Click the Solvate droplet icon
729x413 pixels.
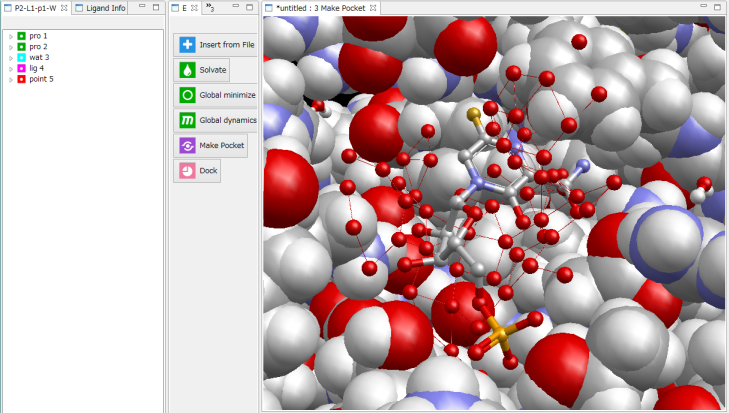pos(187,70)
